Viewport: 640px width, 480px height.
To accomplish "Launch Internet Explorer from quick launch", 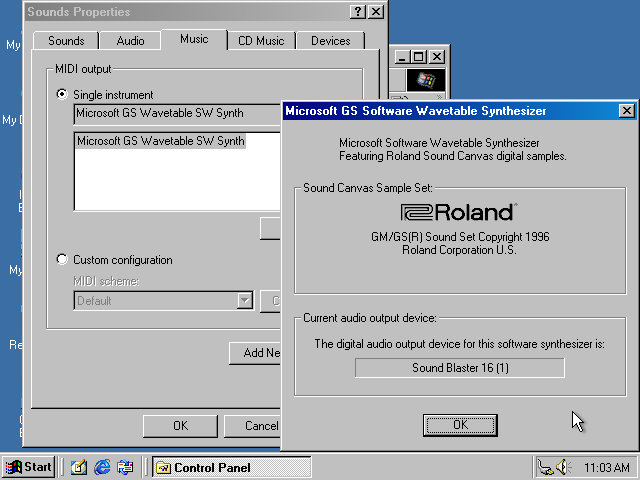I will coord(102,467).
